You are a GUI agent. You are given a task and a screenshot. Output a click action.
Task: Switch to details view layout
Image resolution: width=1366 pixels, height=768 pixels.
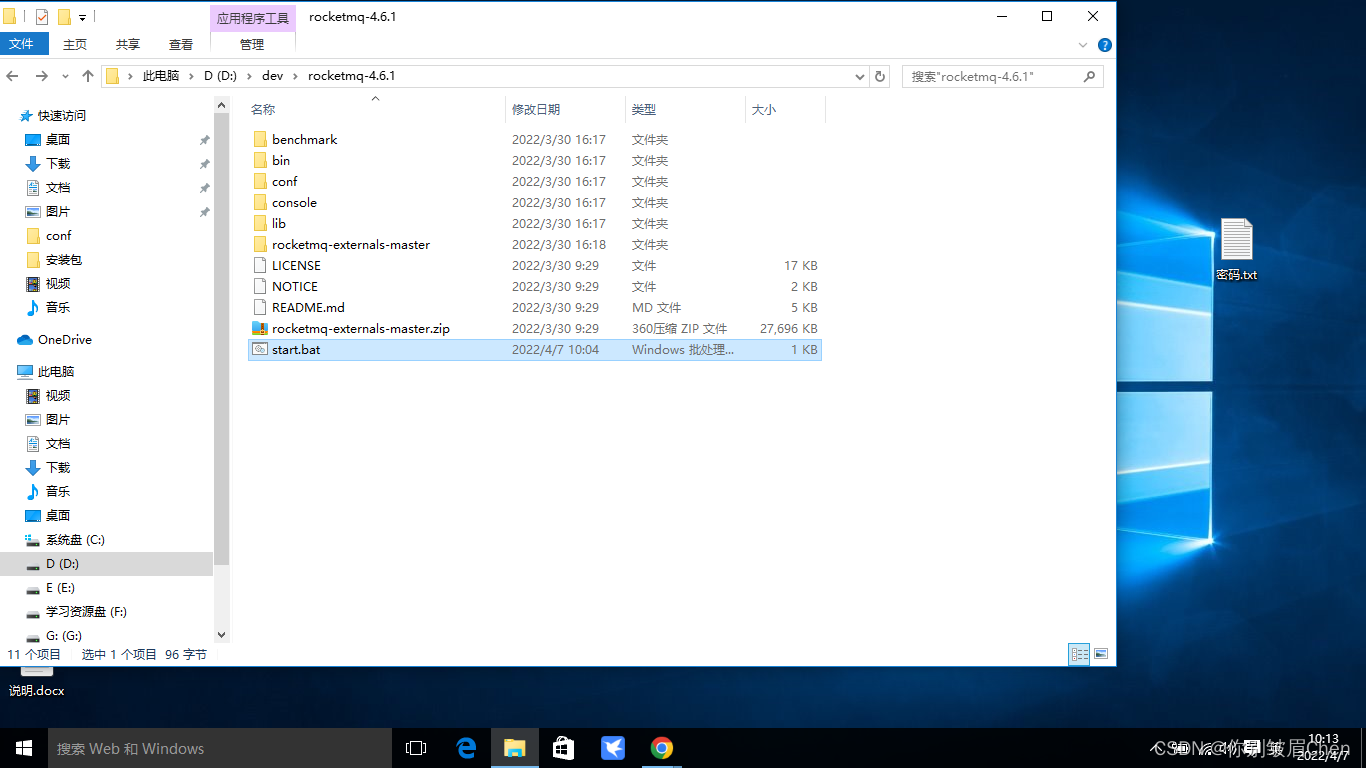click(x=1079, y=654)
